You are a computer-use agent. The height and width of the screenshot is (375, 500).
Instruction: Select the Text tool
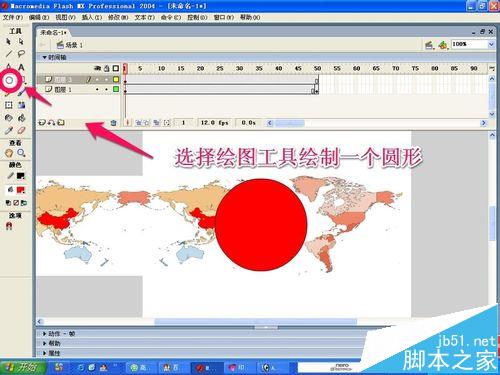(x=21, y=67)
